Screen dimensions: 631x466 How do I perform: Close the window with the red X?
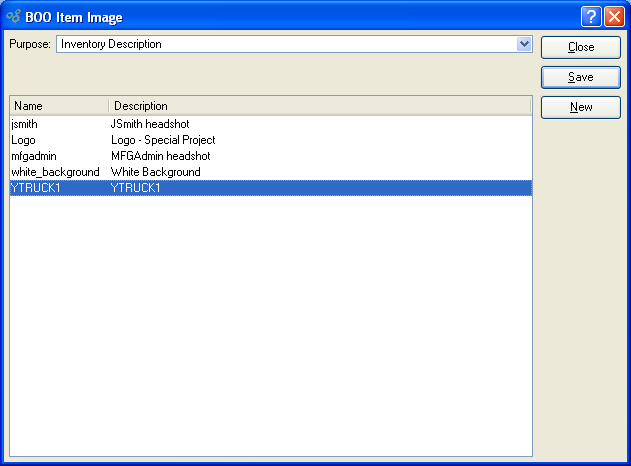pos(614,16)
